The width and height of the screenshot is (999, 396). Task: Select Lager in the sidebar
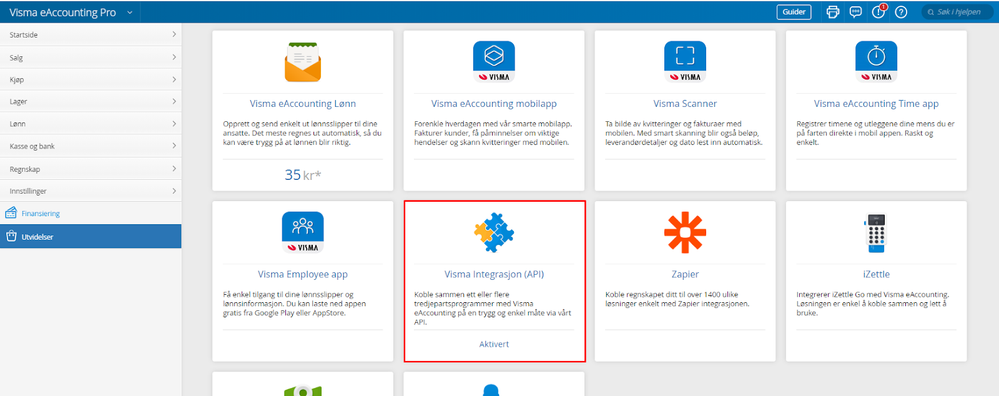[90, 101]
